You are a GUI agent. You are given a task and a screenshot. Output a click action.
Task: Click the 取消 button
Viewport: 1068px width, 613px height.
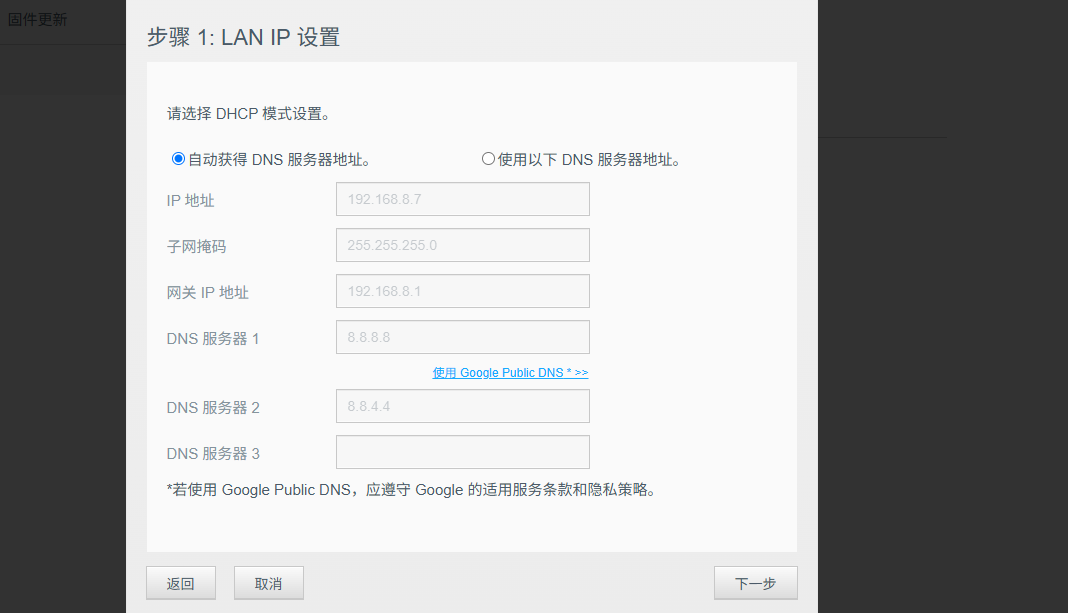pyautogui.click(x=268, y=583)
